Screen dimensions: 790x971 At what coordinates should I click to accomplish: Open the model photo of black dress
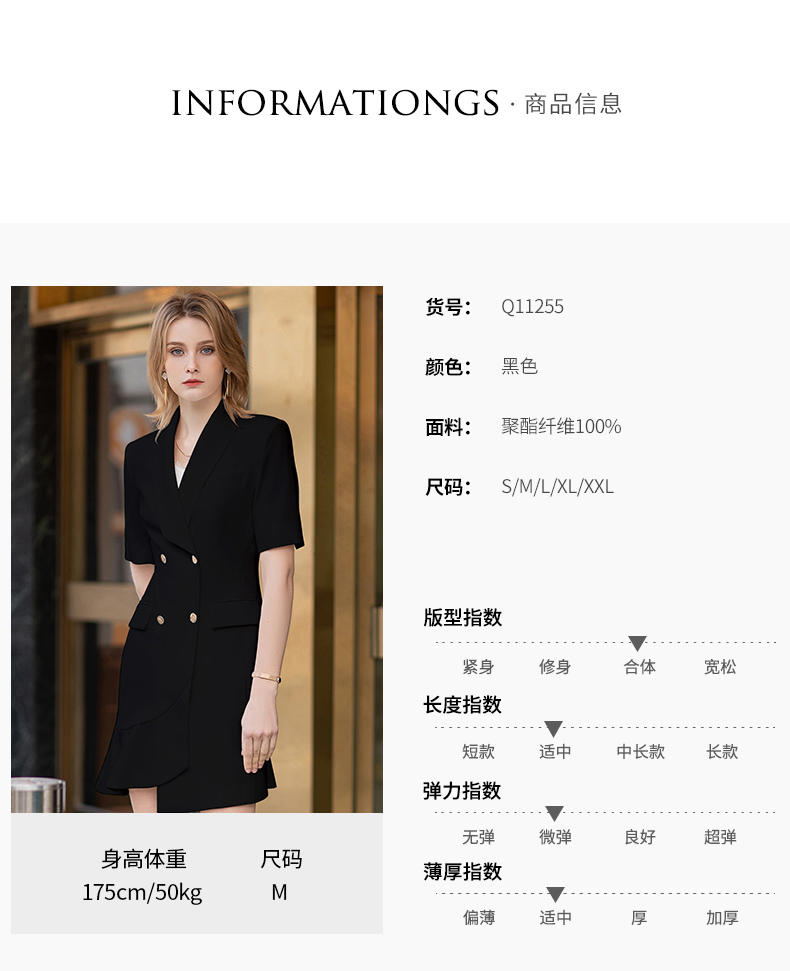197,549
